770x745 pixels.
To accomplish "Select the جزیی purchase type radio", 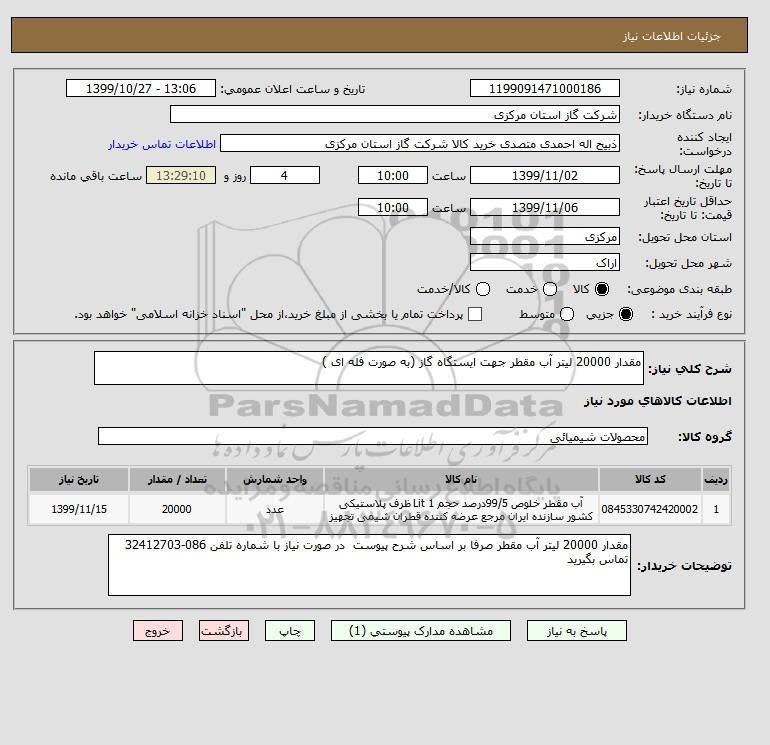I will point(626,314).
